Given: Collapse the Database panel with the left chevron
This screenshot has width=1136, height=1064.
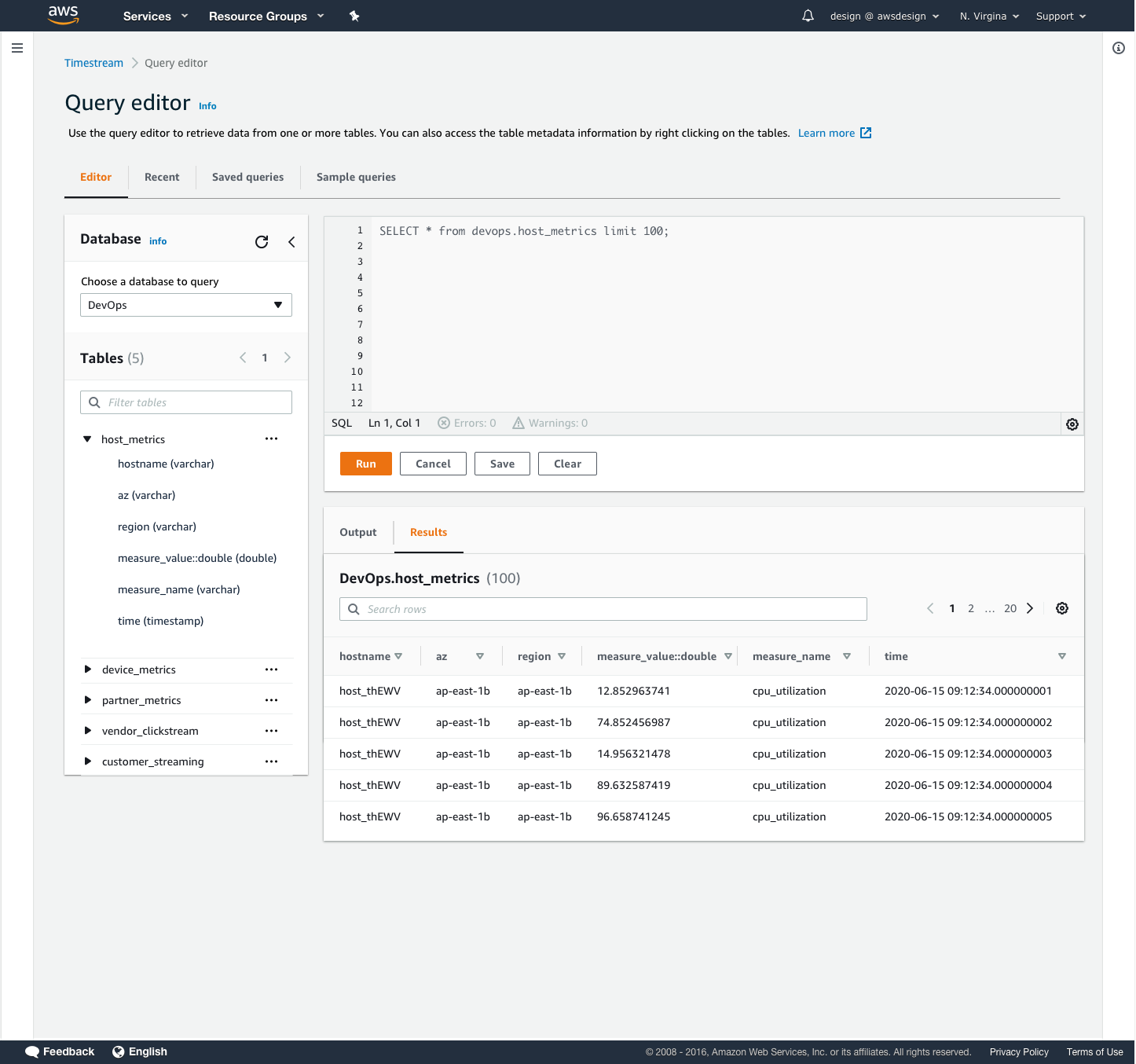Looking at the screenshot, I should click(x=291, y=241).
